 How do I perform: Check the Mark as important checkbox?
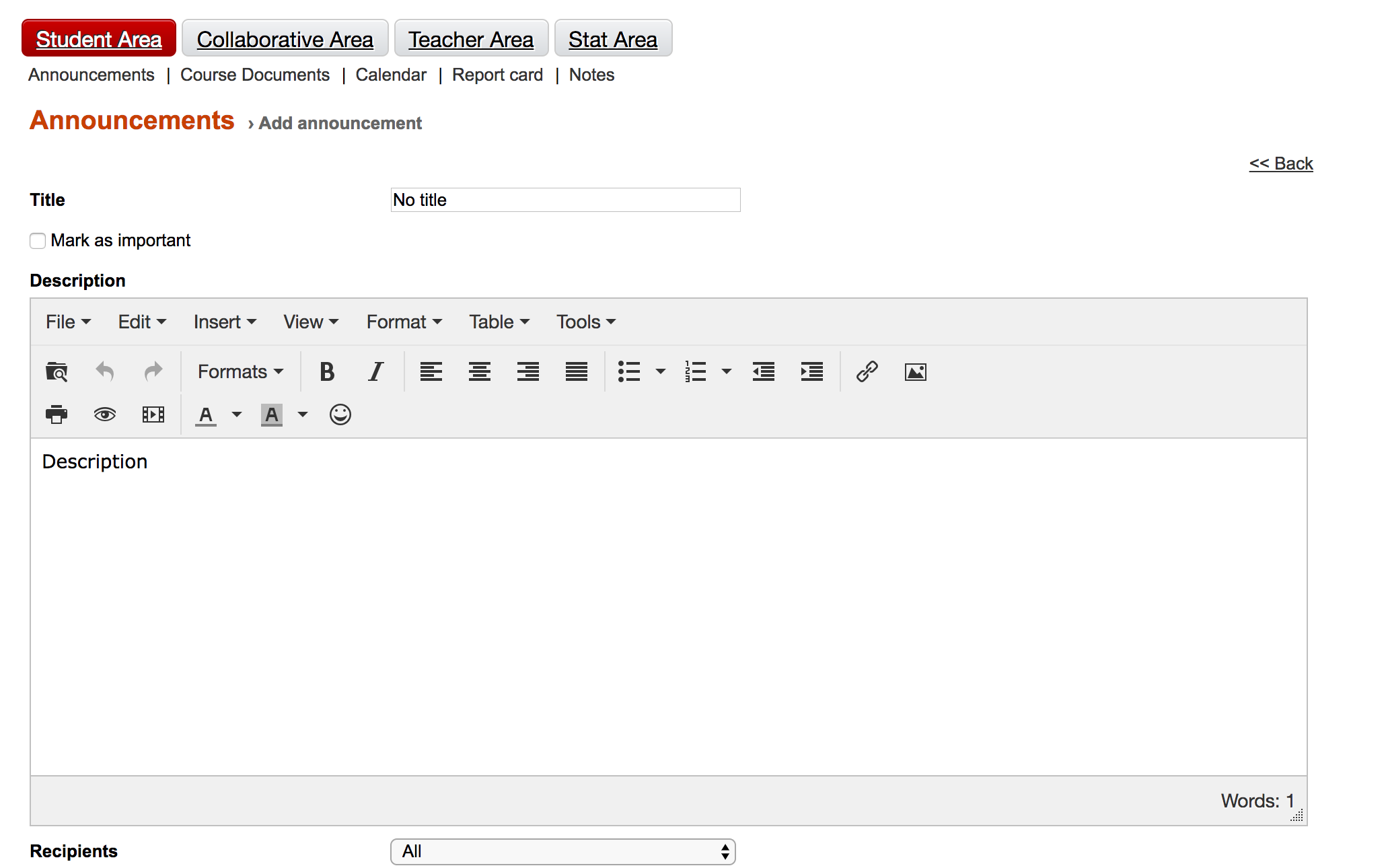pos(38,241)
